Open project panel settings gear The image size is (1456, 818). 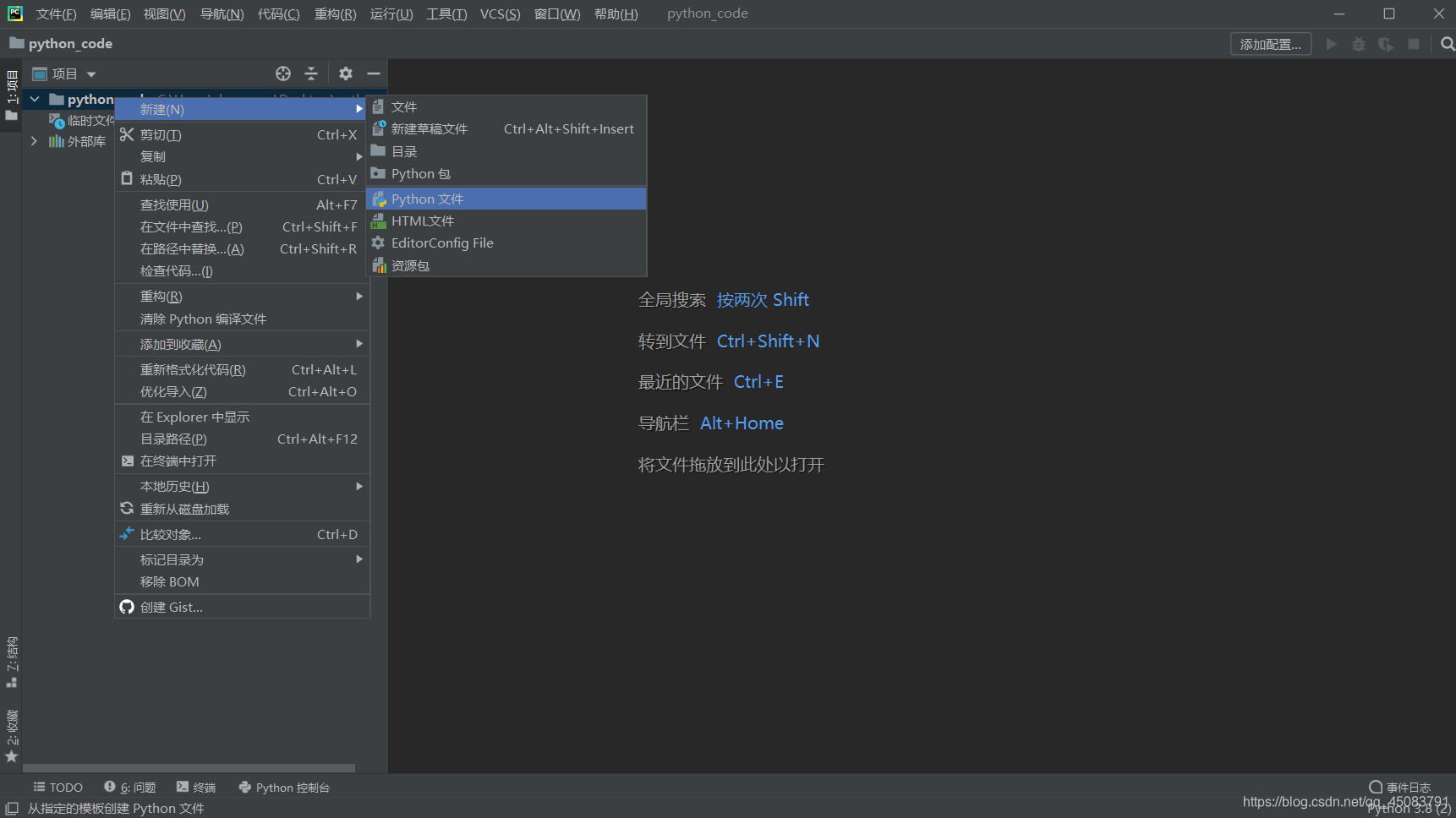tap(346, 74)
